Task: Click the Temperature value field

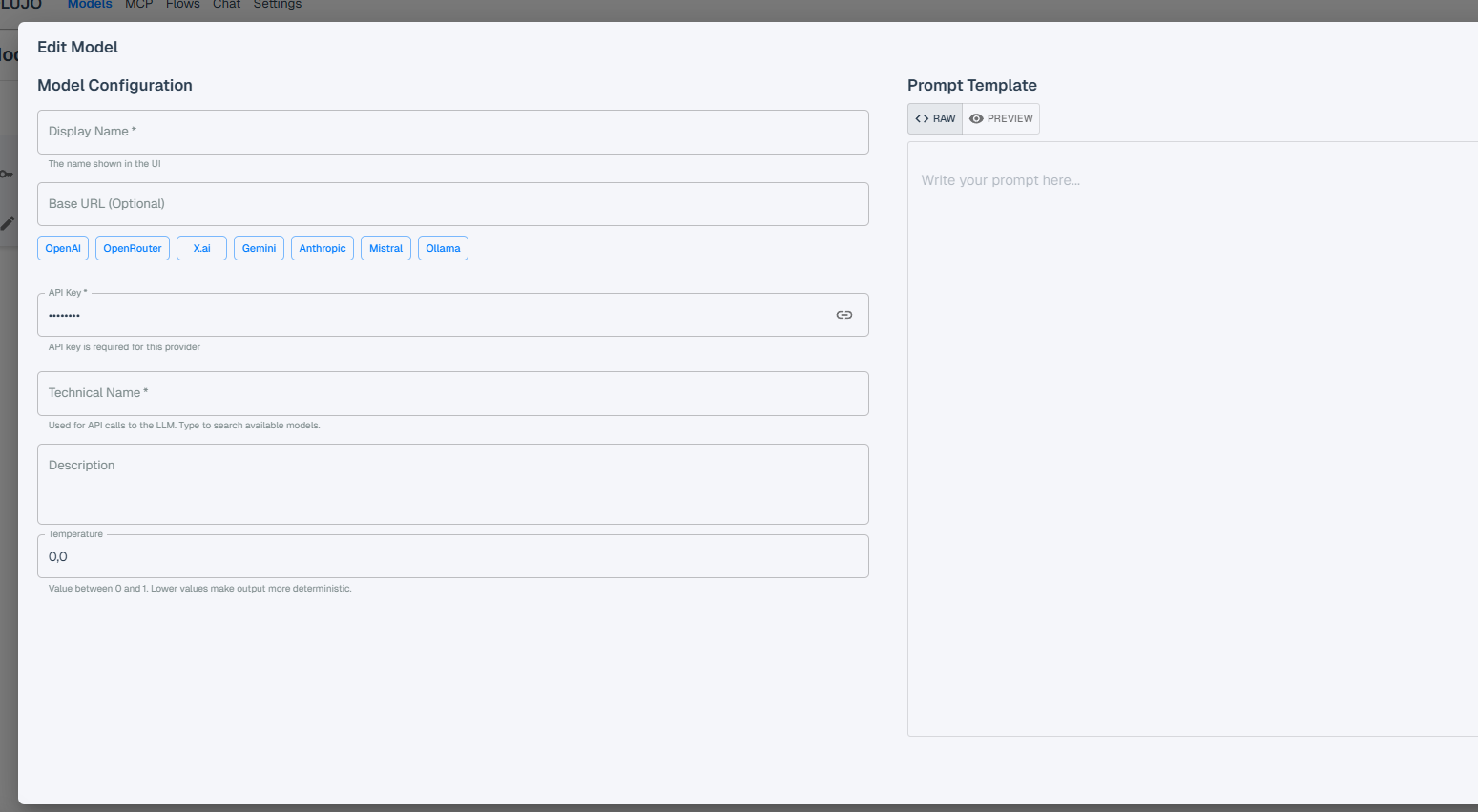Action: click(452, 557)
